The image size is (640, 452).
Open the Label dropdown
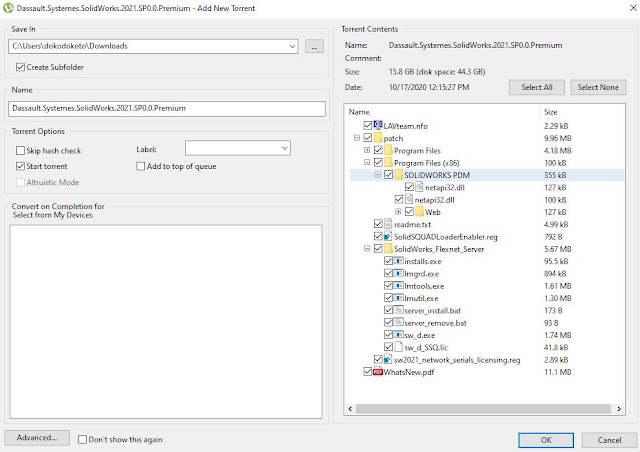click(x=284, y=148)
